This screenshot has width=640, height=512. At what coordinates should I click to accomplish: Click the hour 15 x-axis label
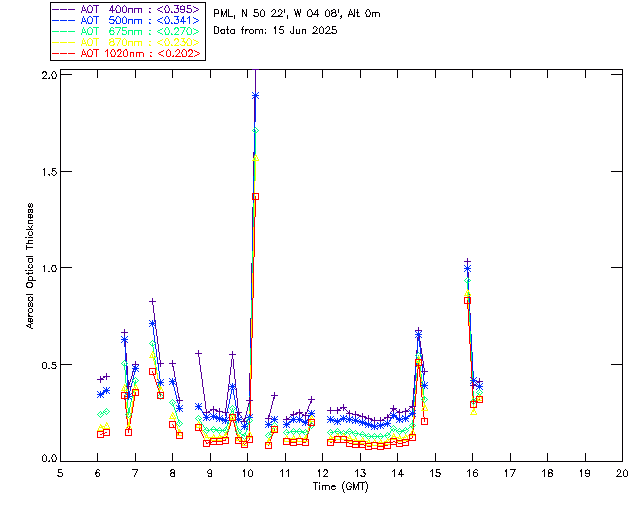pyautogui.click(x=435, y=473)
